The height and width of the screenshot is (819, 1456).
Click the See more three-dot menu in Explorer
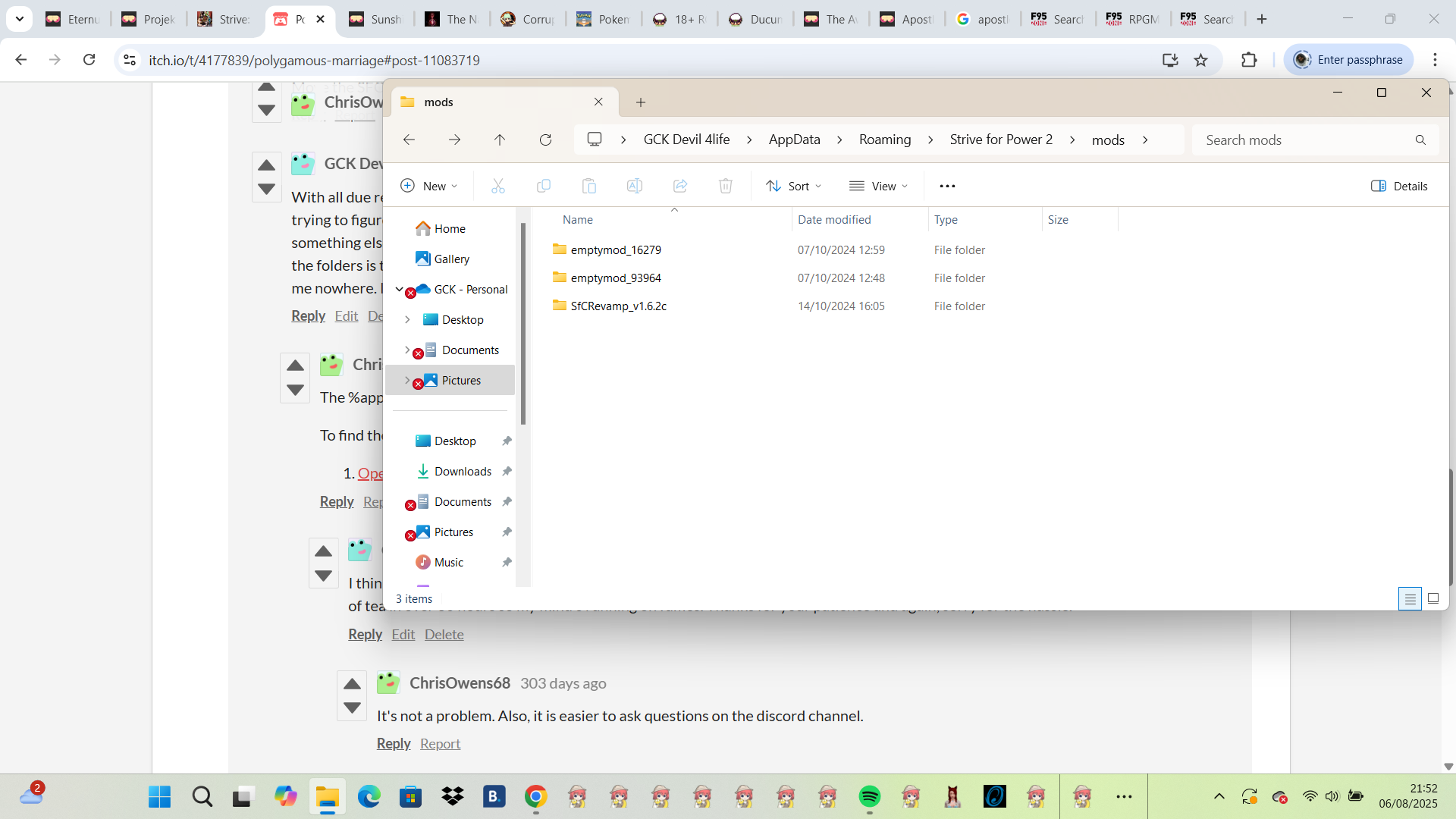947,186
